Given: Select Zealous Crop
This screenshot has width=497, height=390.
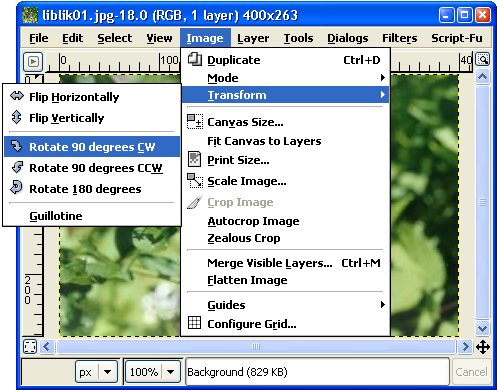Looking at the screenshot, I should [x=285, y=238].
